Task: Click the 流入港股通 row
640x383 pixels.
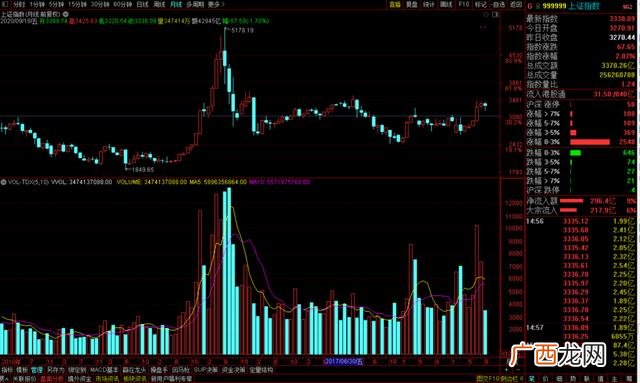Action: tap(580, 94)
